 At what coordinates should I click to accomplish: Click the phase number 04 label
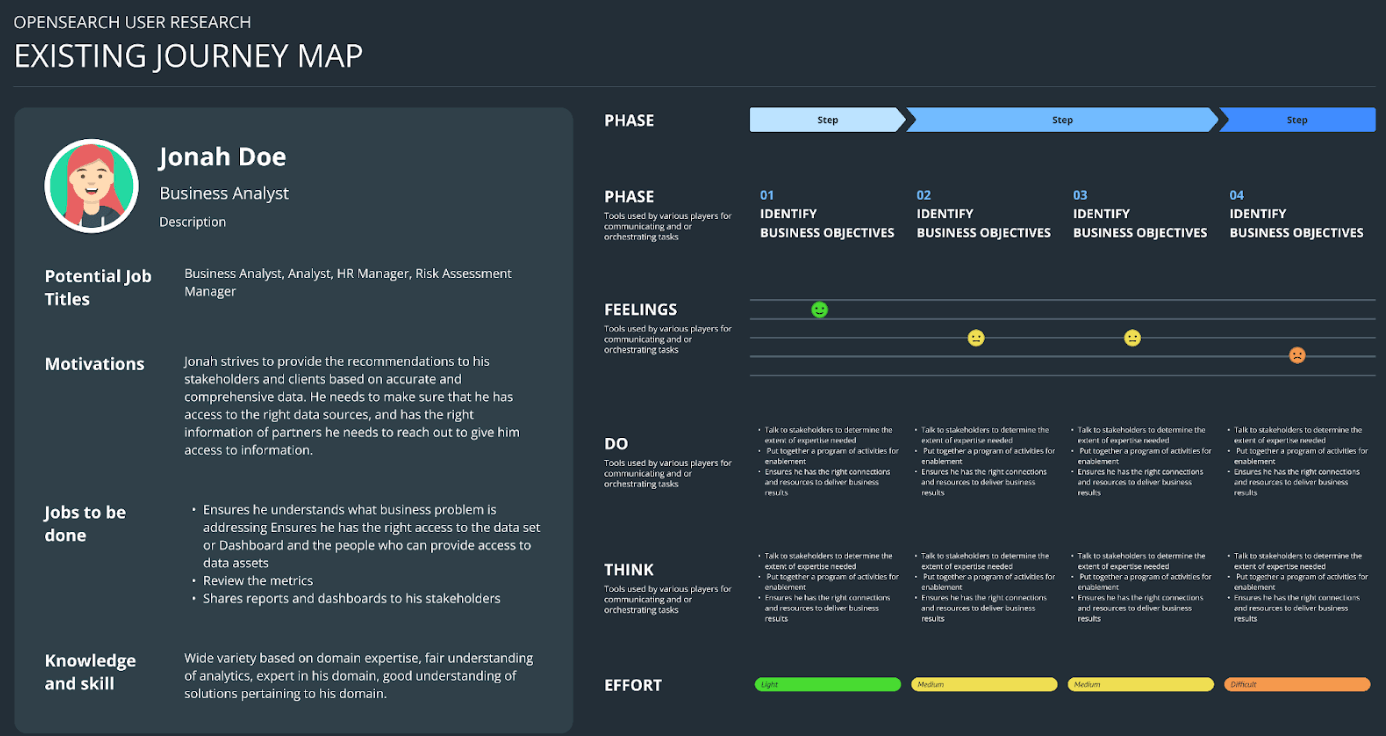(x=1237, y=195)
